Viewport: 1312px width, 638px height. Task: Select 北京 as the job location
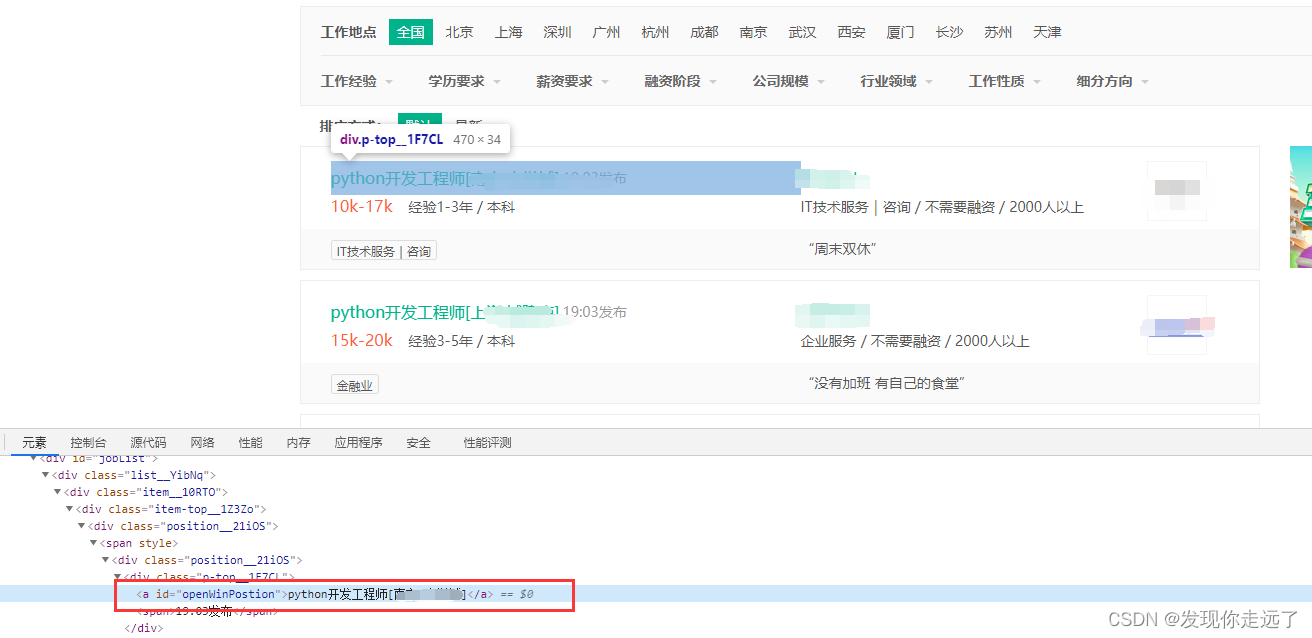[x=459, y=31]
